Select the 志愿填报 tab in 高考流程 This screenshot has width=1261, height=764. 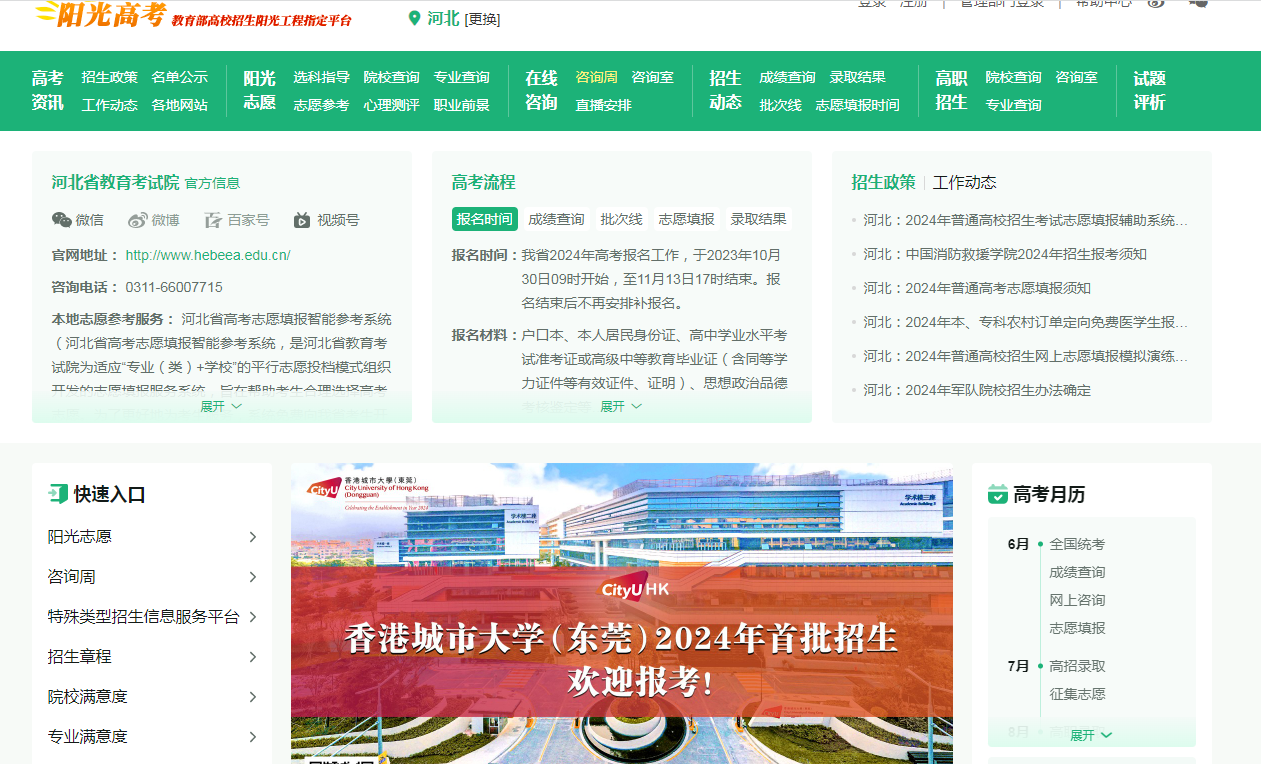click(x=686, y=219)
